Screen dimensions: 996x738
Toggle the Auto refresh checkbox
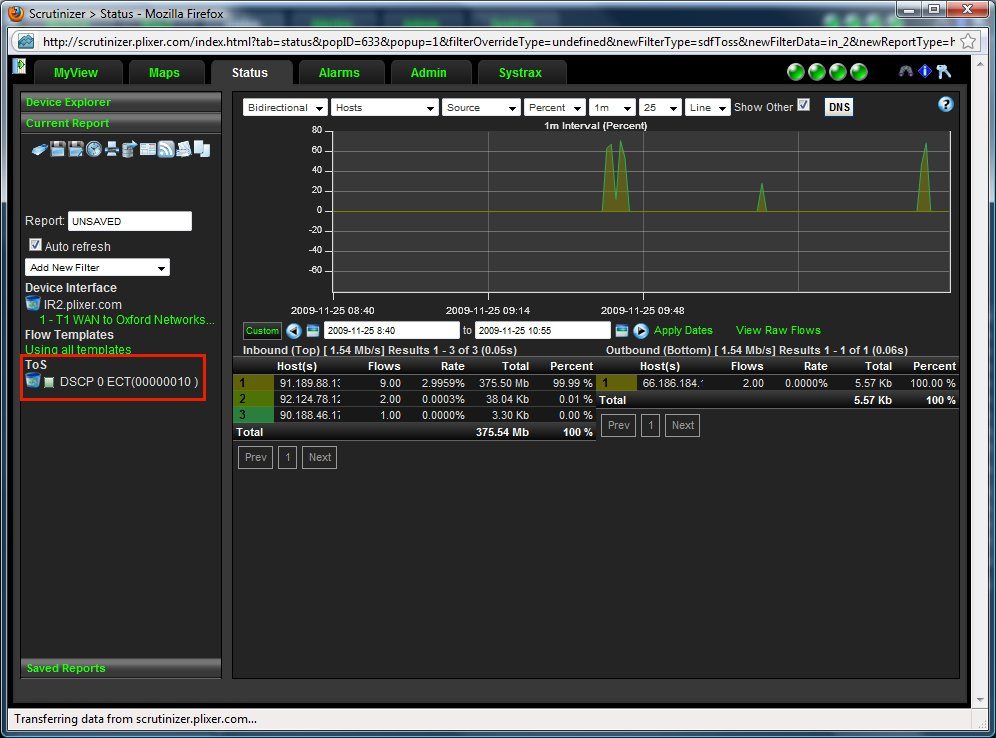coord(36,245)
